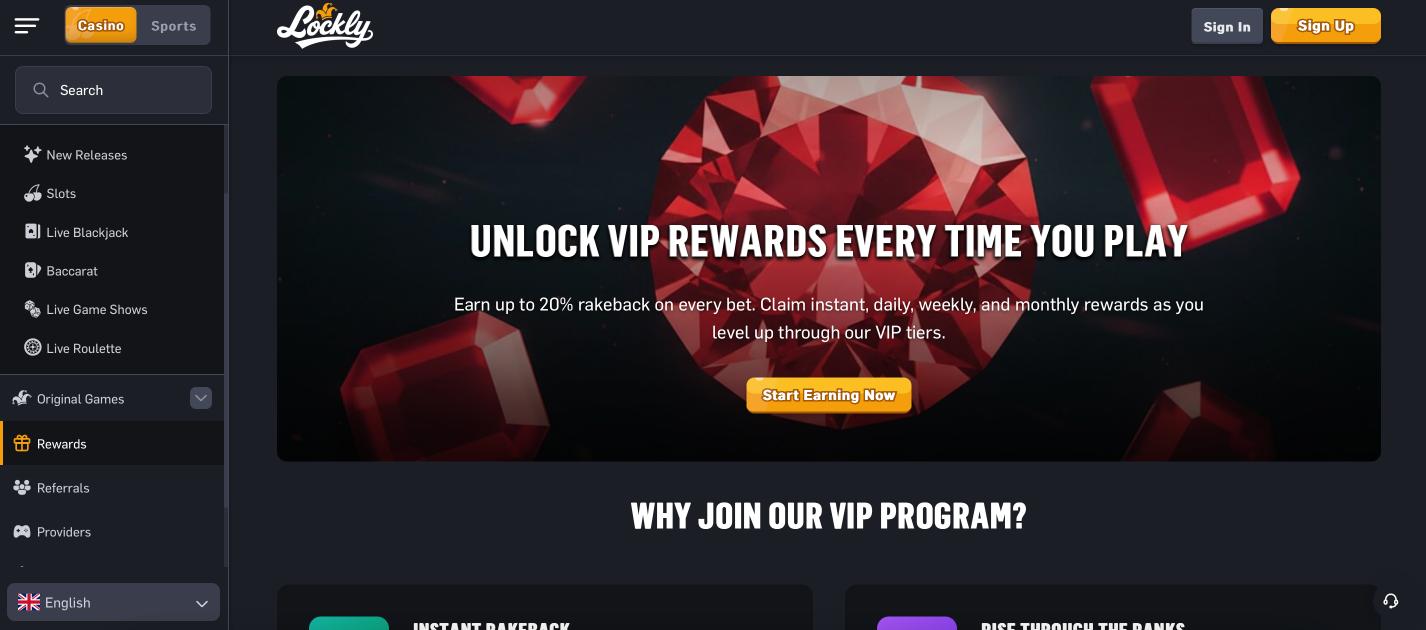Click the Live Game Shows dice icon
The image size is (1426, 630).
pyautogui.click(x=32, y=310)
